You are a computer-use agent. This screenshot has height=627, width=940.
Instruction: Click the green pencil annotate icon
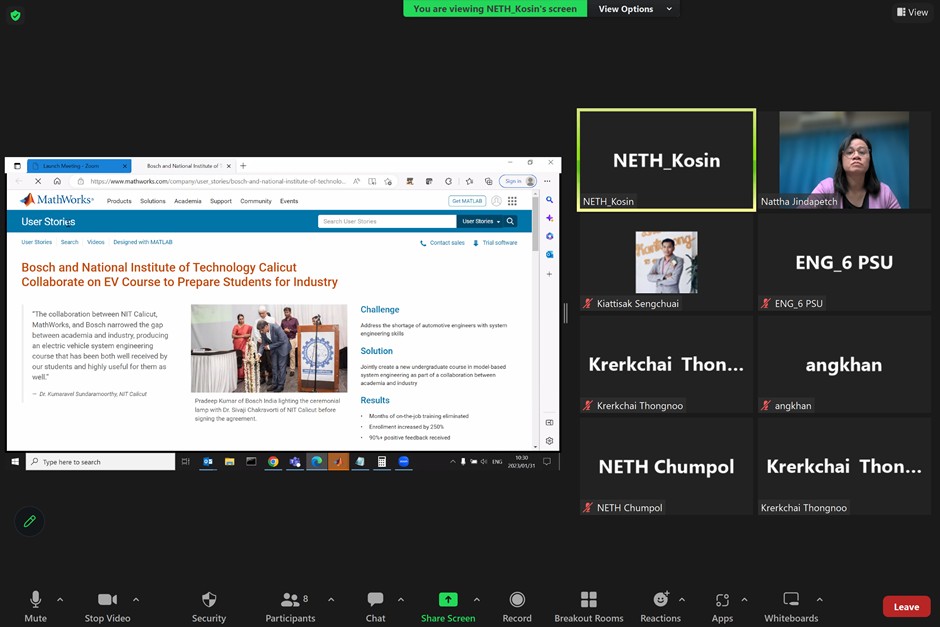point(29,521)
